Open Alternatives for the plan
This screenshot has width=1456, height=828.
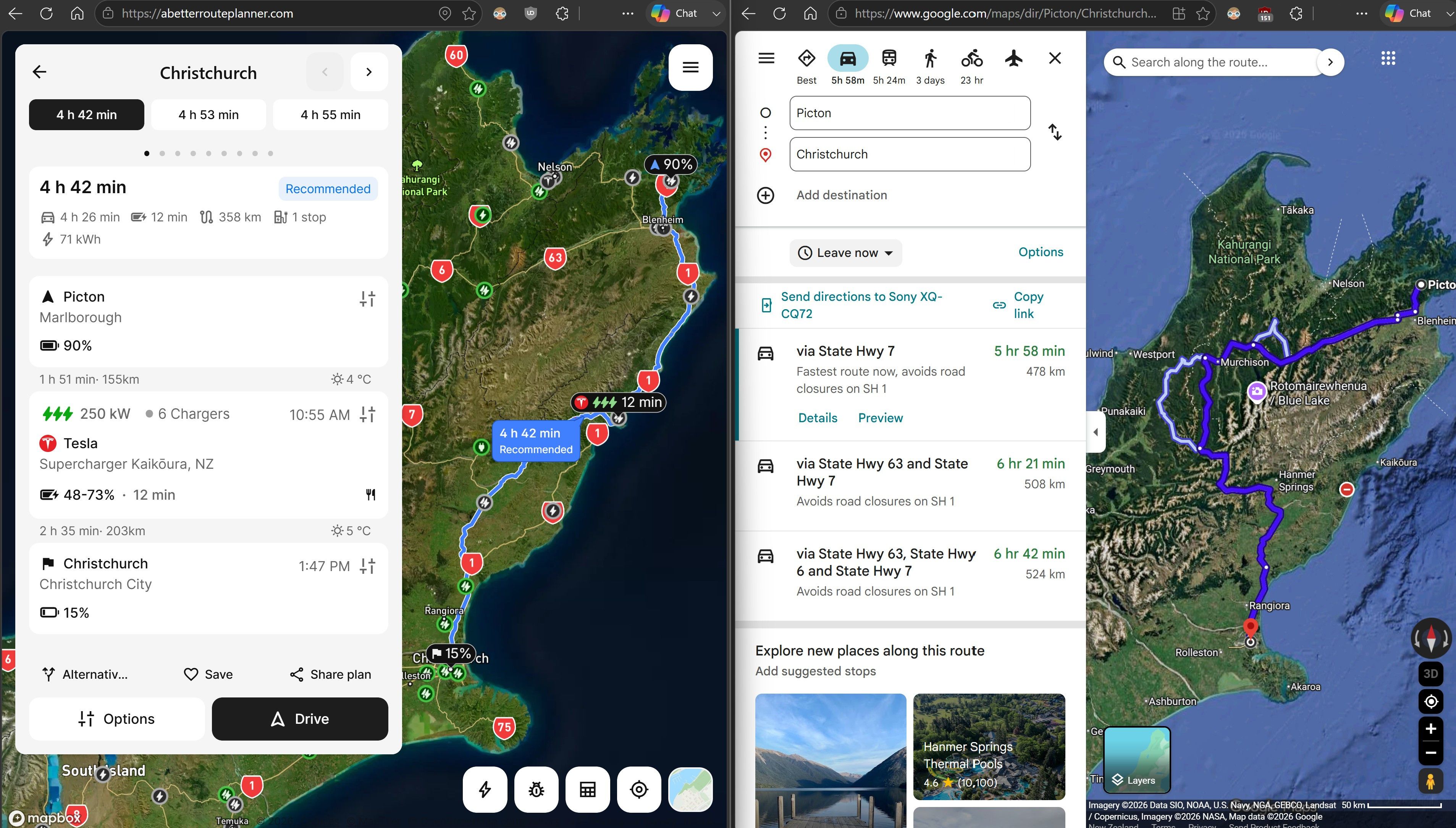pos(85,675)
